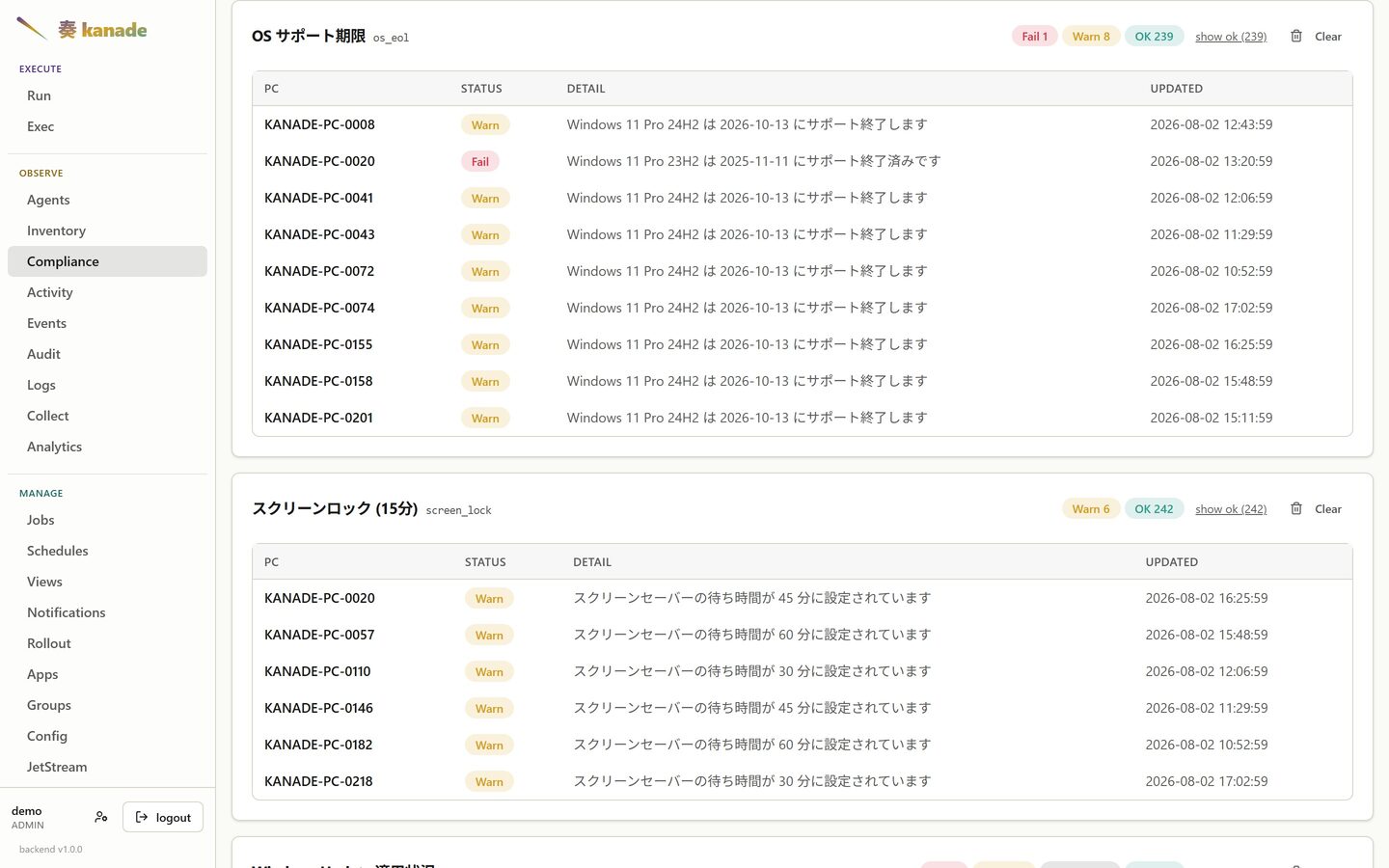Click the OK 242 badge
1389x868 pixels.
pos(1154,509)
